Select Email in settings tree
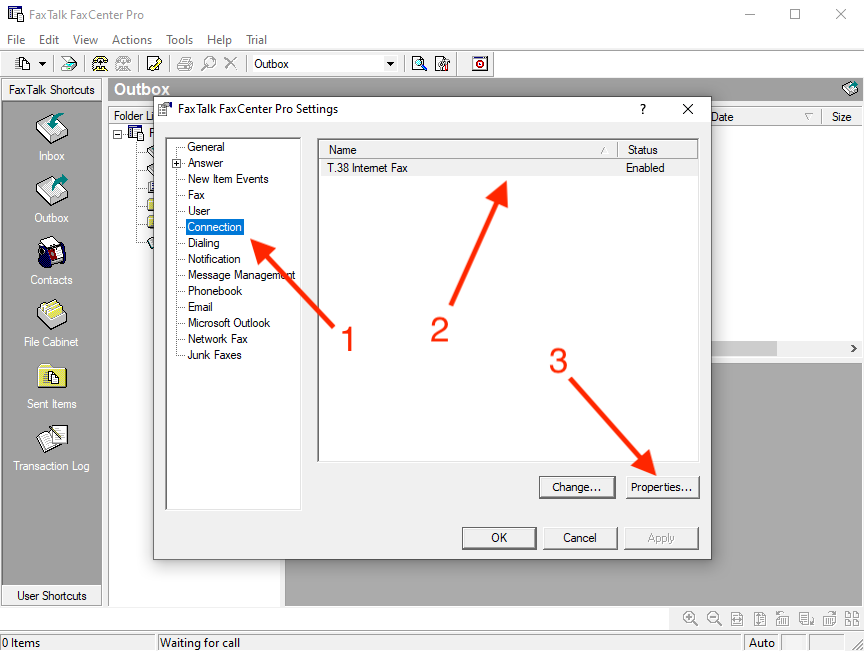 pyautogui.click(x=200, y=307)
